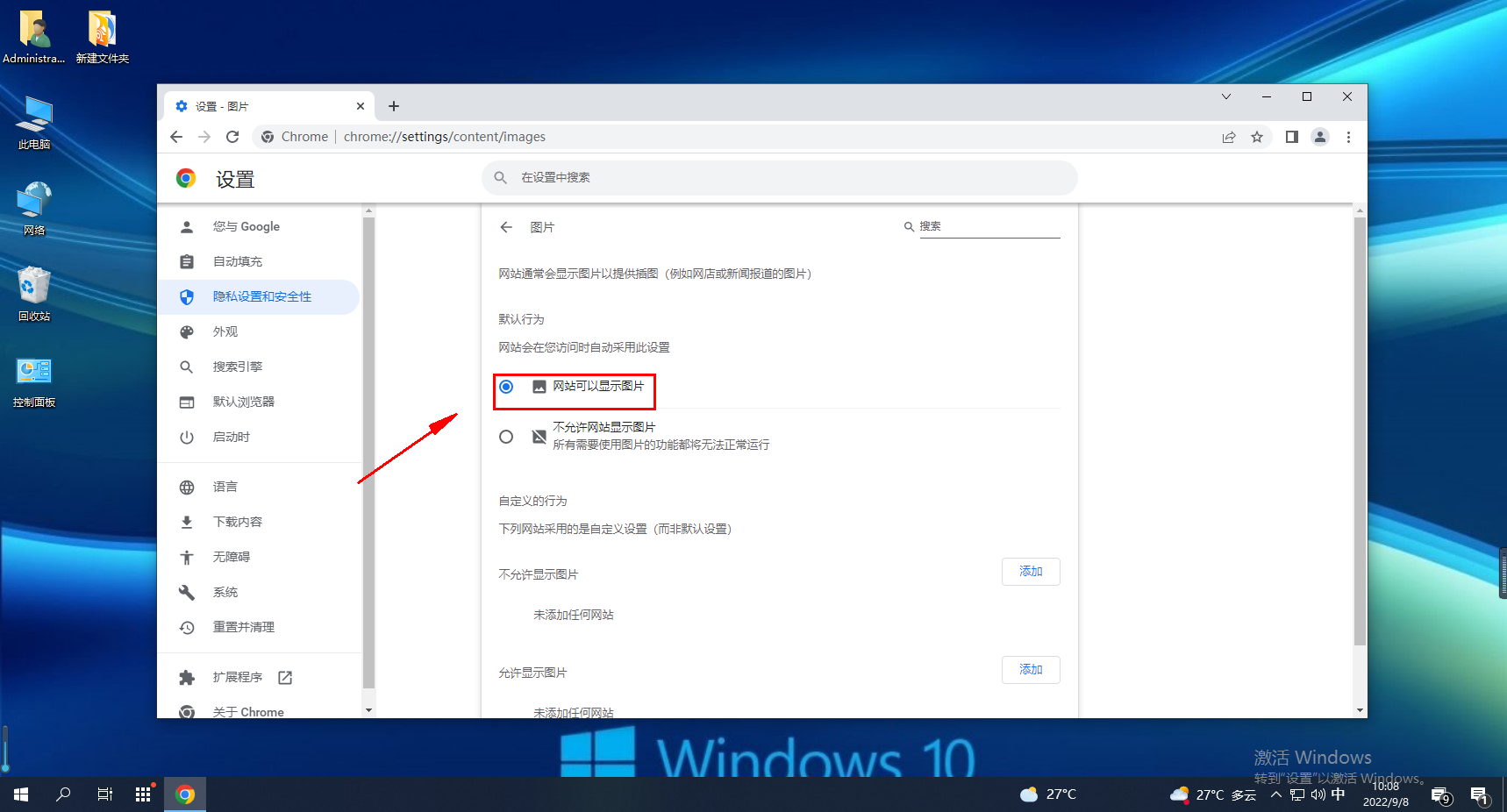Screen dimensions: 1507x812
Task: Bookmark this page using the star icon
Action: 1258,137
